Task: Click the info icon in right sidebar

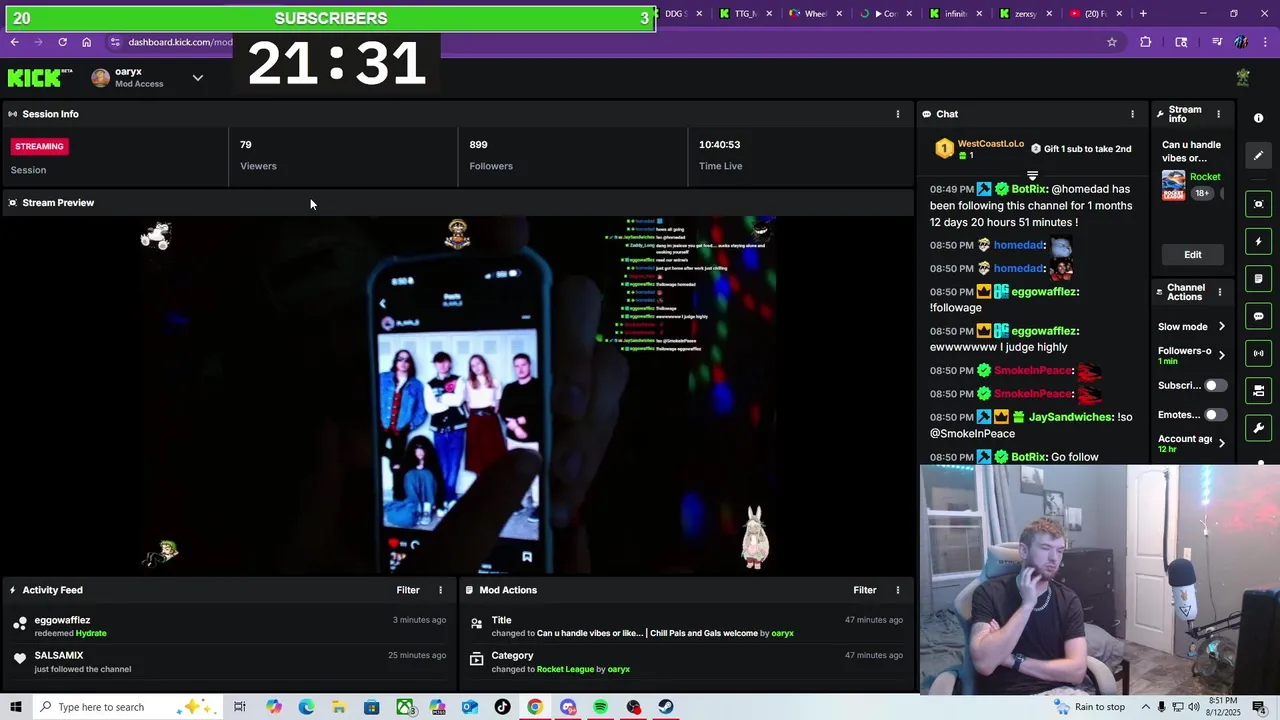Action: 1258,118
